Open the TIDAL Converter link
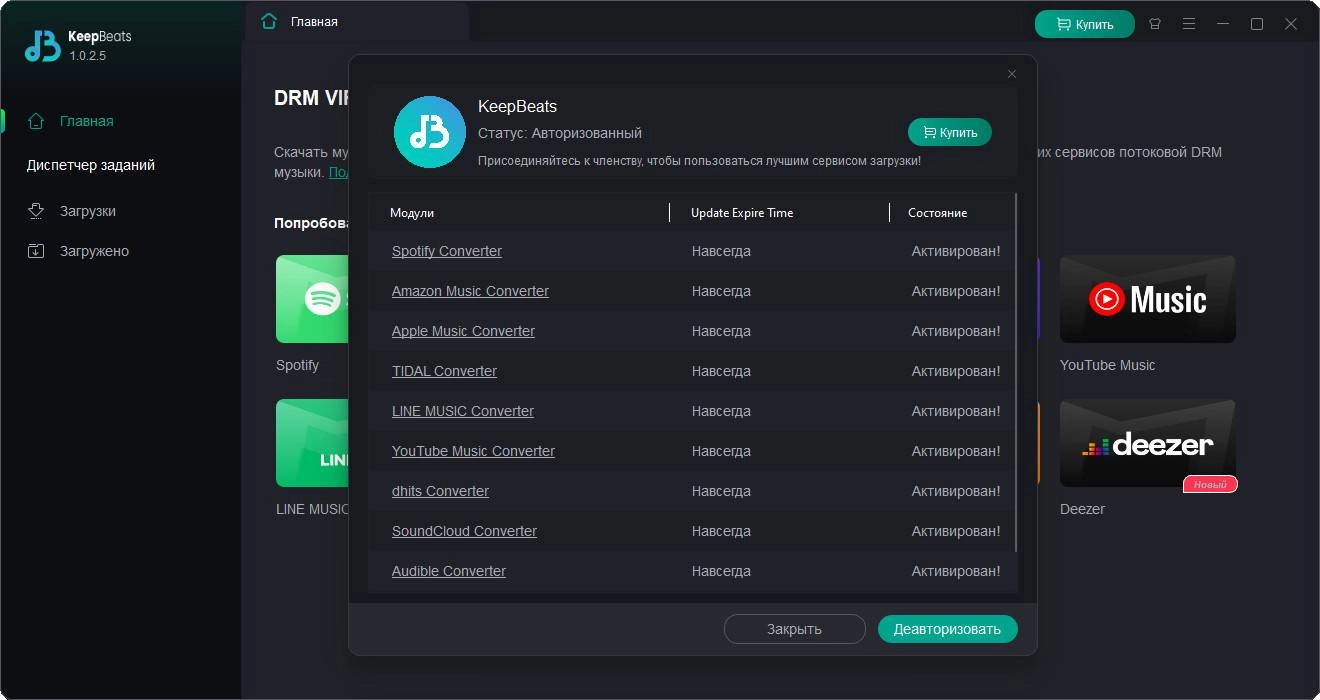This screenshot has width=1320, height=700. [444, 371]
